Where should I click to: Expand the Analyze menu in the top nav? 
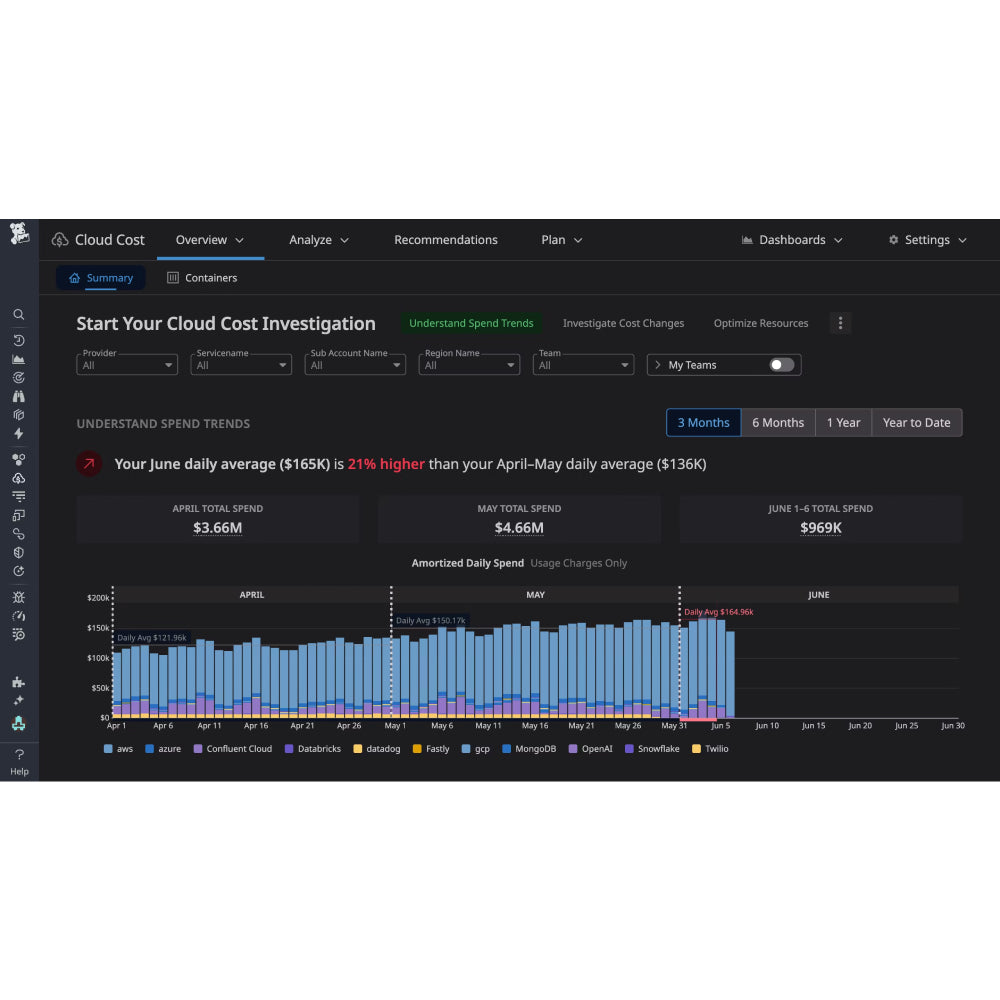[x=318, y=239]
